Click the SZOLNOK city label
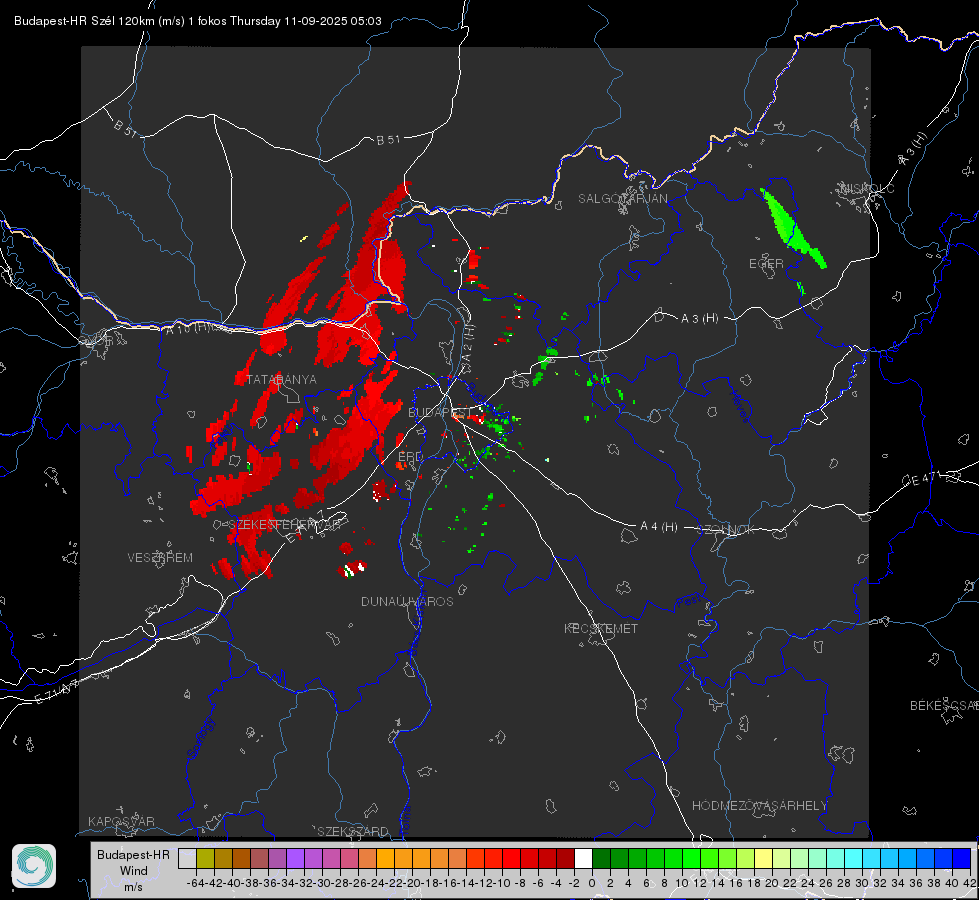The width and height of the screenshot is (979, 900). 726,530
